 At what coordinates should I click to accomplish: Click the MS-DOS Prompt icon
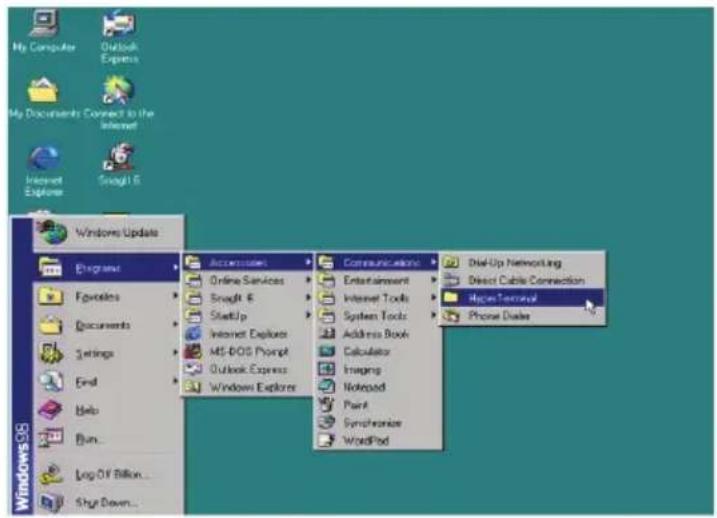pyautogui.click(x=193, y=352)
